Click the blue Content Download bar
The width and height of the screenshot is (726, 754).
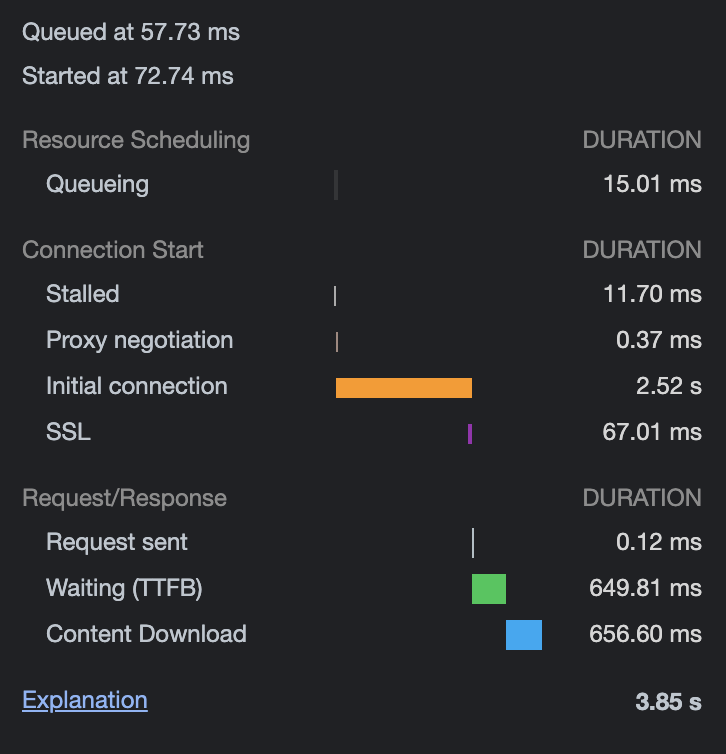524,635
